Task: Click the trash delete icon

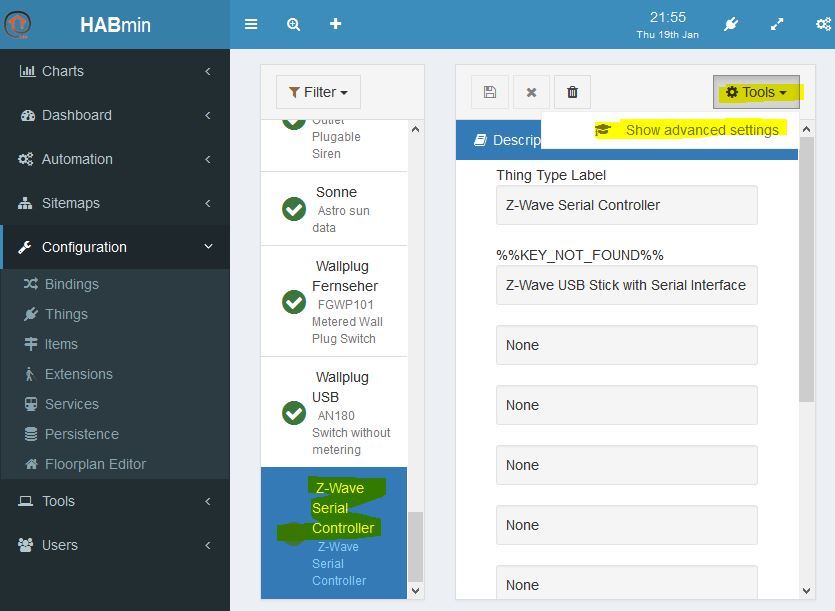Action: (572, 92)
